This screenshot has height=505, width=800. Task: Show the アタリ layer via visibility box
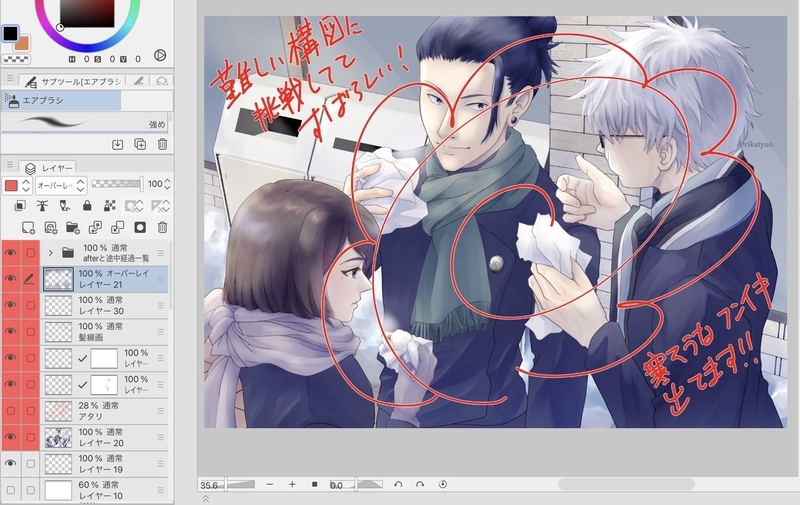pos(10,411)
